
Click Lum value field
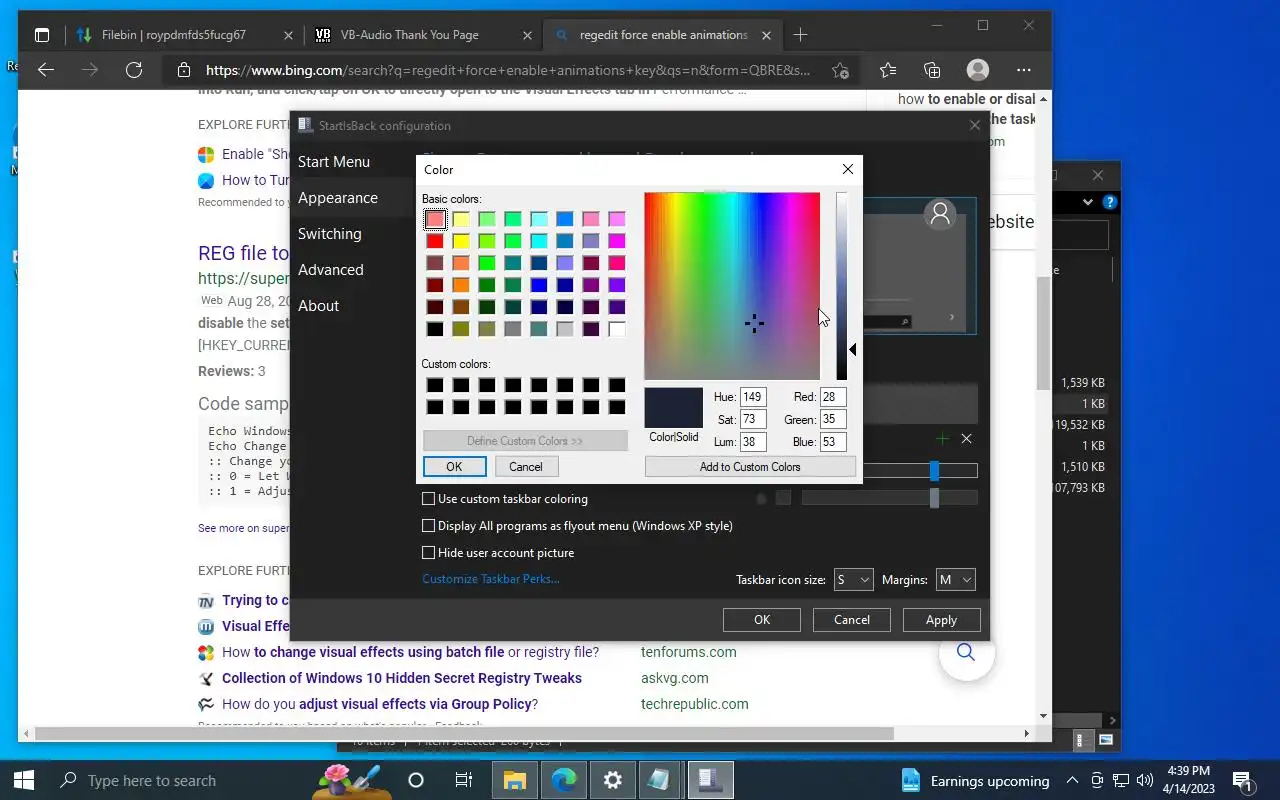point(753,441)
